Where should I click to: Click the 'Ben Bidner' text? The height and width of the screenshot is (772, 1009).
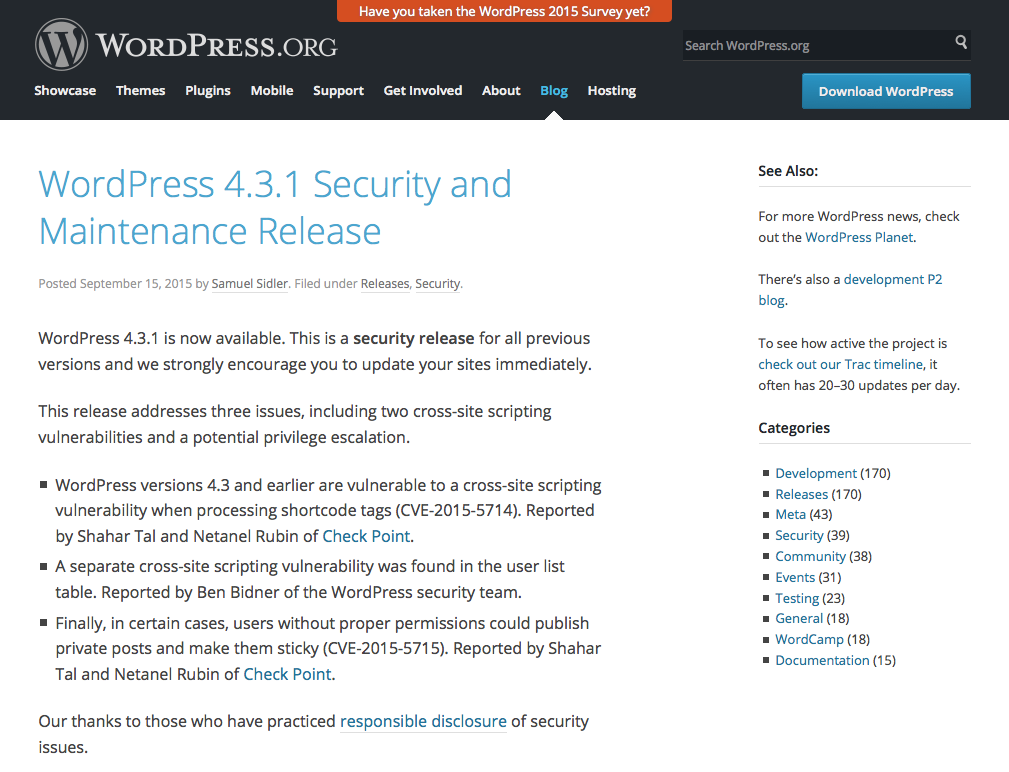click(x=238, y=593)
